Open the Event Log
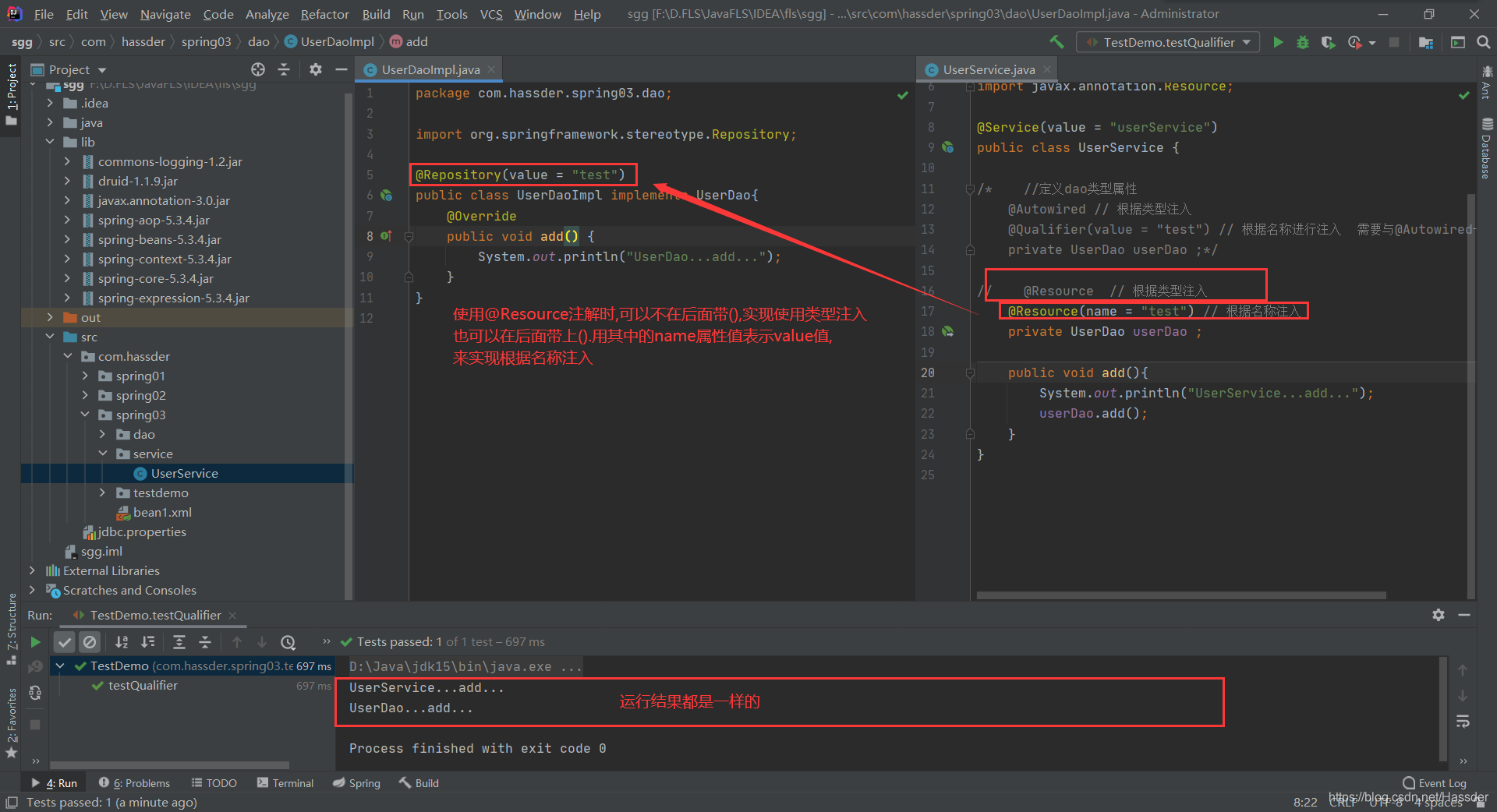 (1435, 783)
